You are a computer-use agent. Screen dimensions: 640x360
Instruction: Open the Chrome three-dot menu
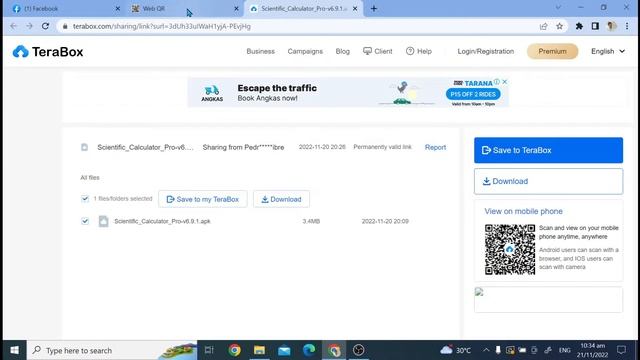point(627,27)
